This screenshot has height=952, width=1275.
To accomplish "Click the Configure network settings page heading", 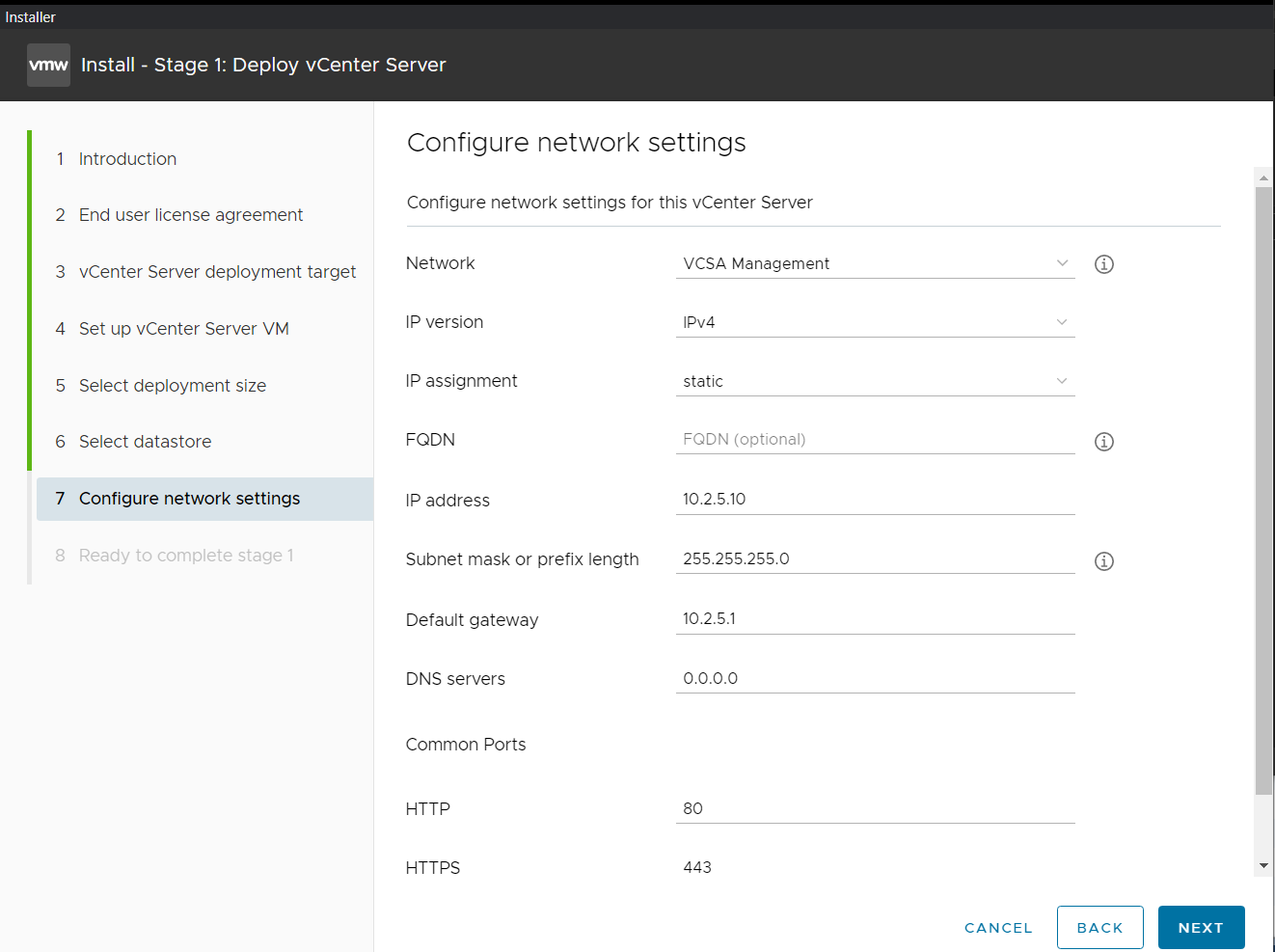I will pyautogui.click(x=577, y=143).
